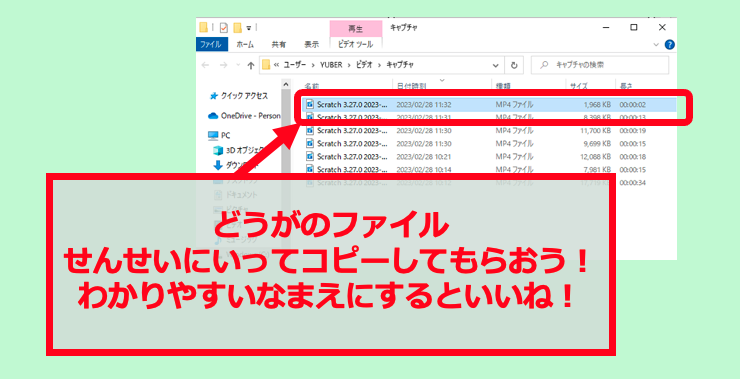Open the ビデオ ツール tab
This screenshot has width=740, height=379.
click(356, 44)
